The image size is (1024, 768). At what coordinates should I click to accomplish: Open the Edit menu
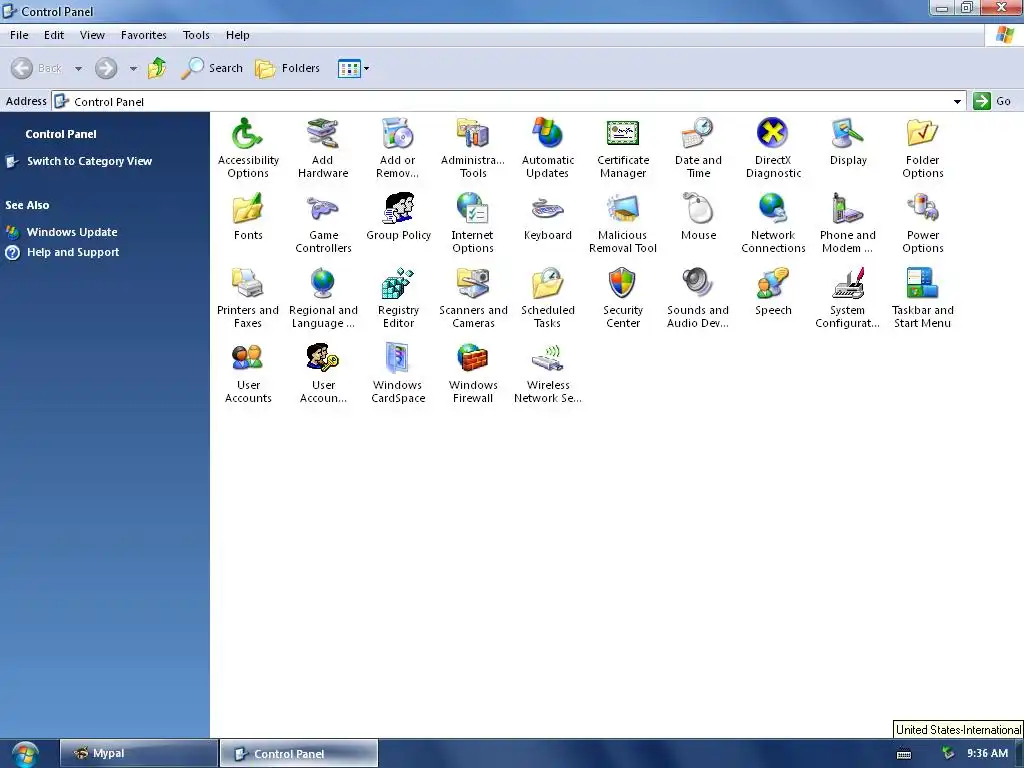click(54, 35)
